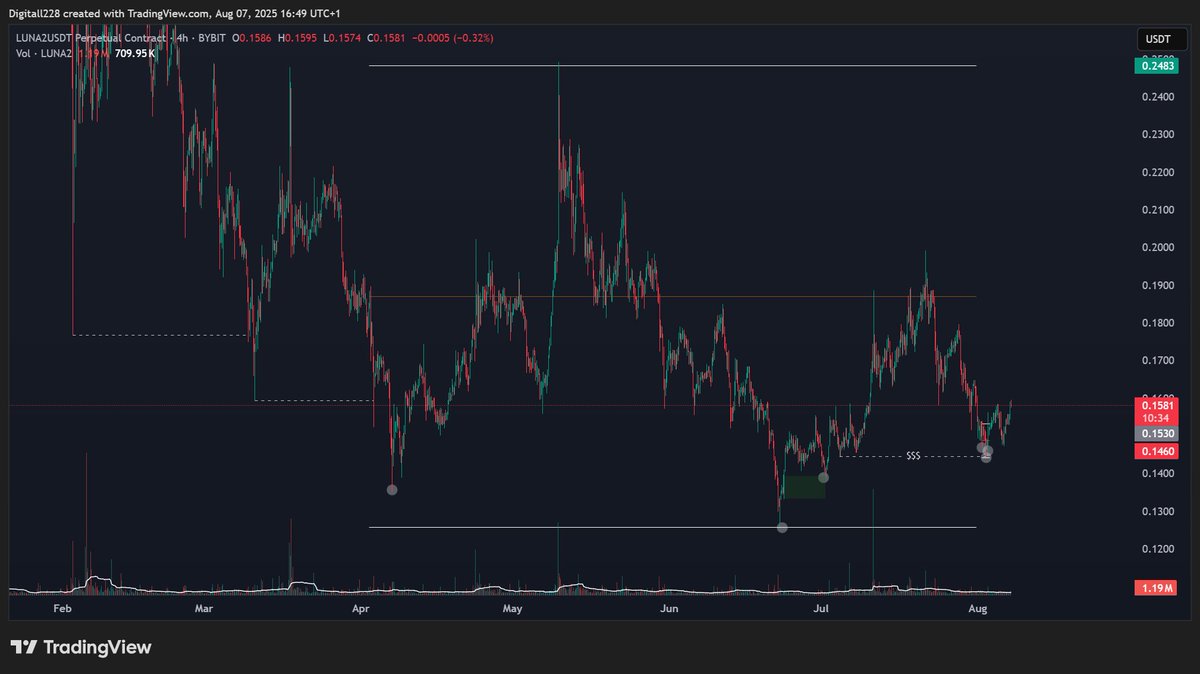
Task: Click the 0.2000 price axis label
Action: [1157, 247]
